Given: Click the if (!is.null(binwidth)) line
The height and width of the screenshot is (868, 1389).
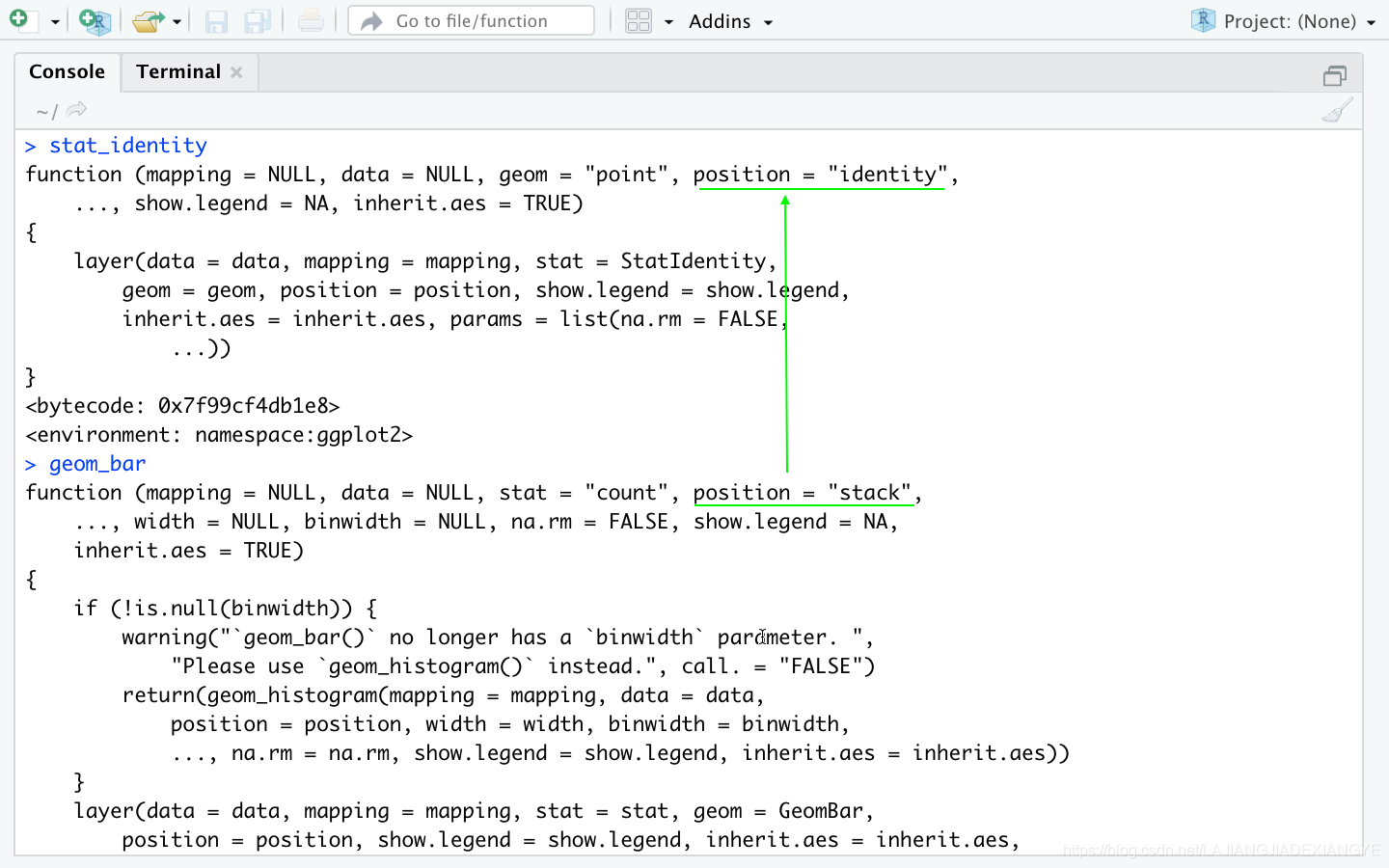Looking at the screenshot, I should 226,609.
